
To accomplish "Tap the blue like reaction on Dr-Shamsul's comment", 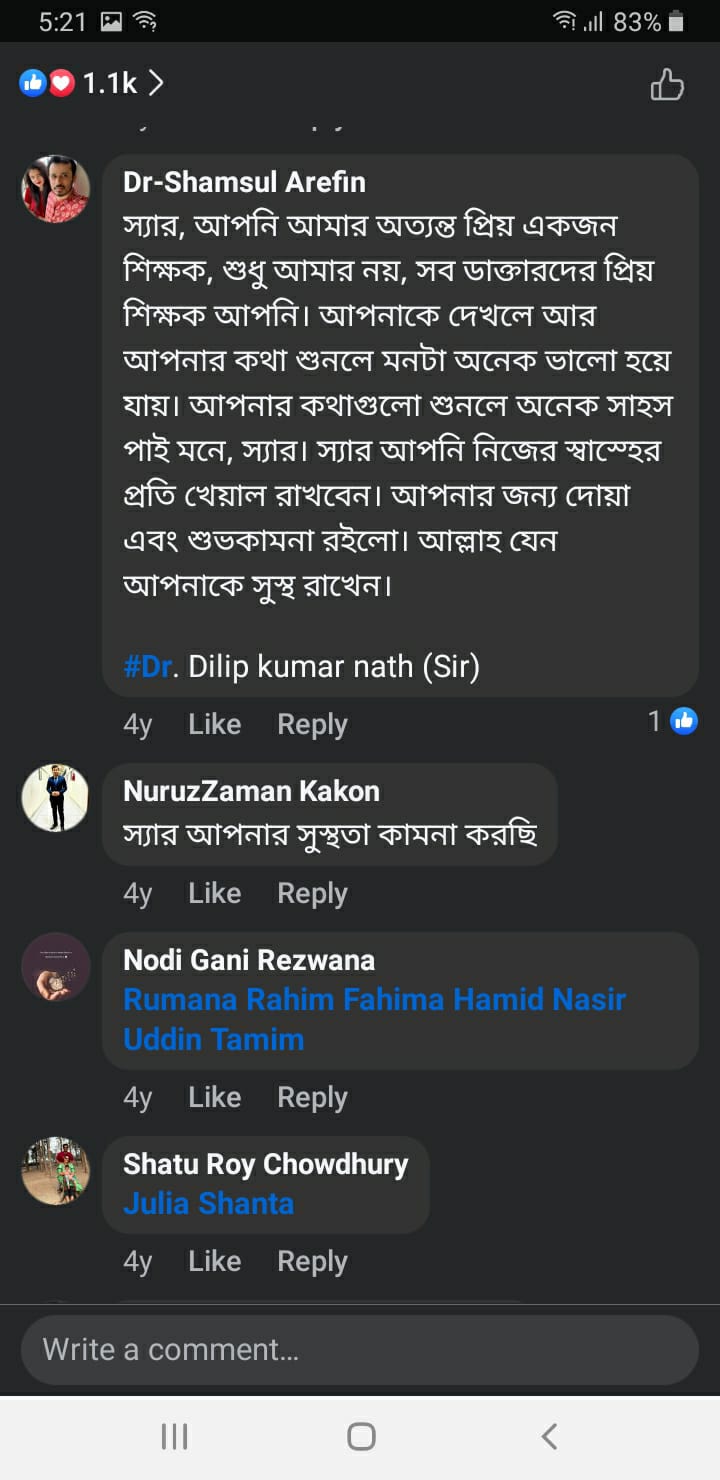I will click(684, 720).
